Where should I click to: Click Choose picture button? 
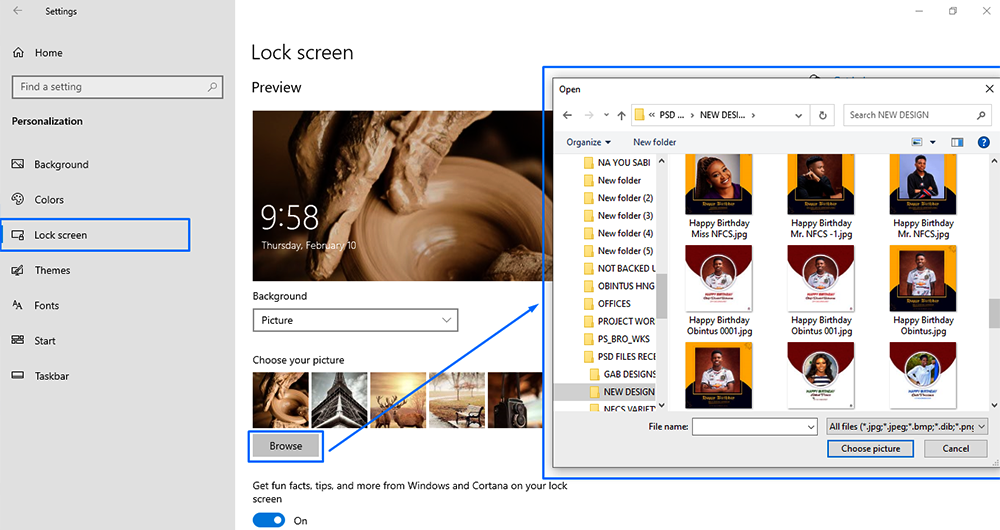point(870,448)
